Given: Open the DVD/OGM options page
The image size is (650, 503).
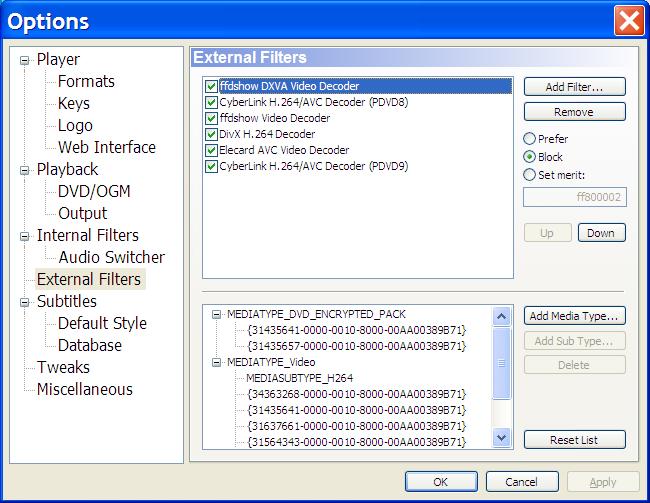Looking at the screenshot, I should pos(94,191).
